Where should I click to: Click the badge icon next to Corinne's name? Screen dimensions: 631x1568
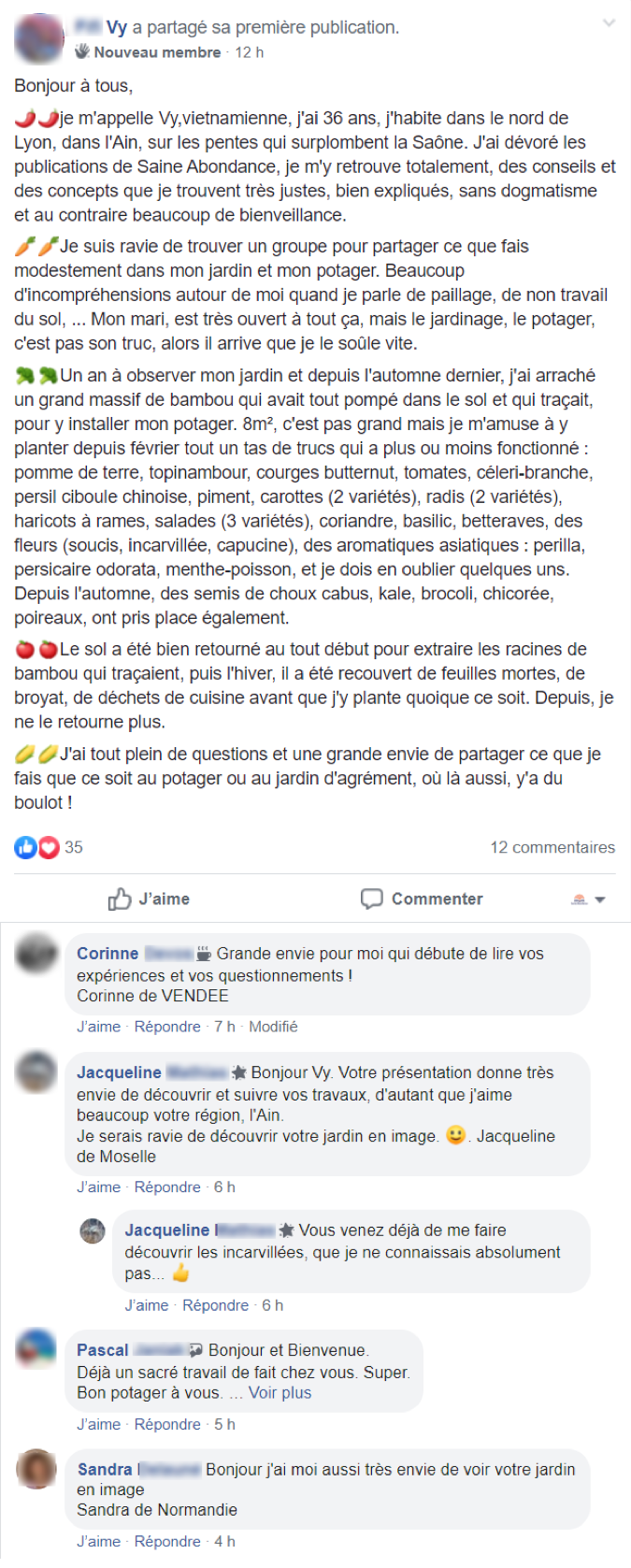click(x=203, y=954)
